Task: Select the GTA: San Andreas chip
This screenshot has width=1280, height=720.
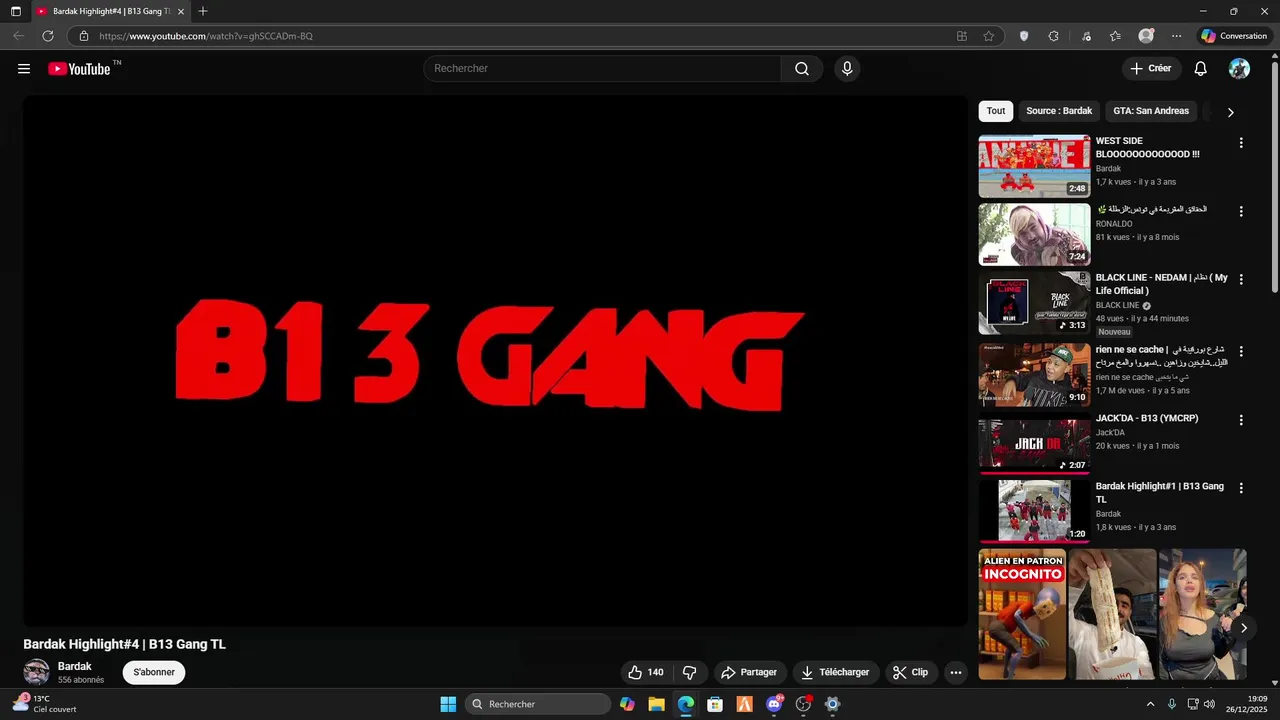Action: (1151, 111)
